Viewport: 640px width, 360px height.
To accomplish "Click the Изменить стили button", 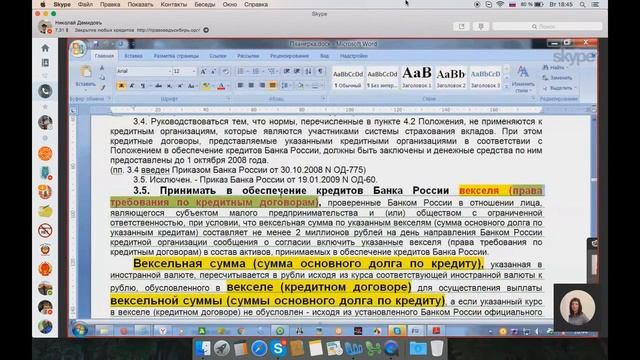I will [x=523, y=80].
